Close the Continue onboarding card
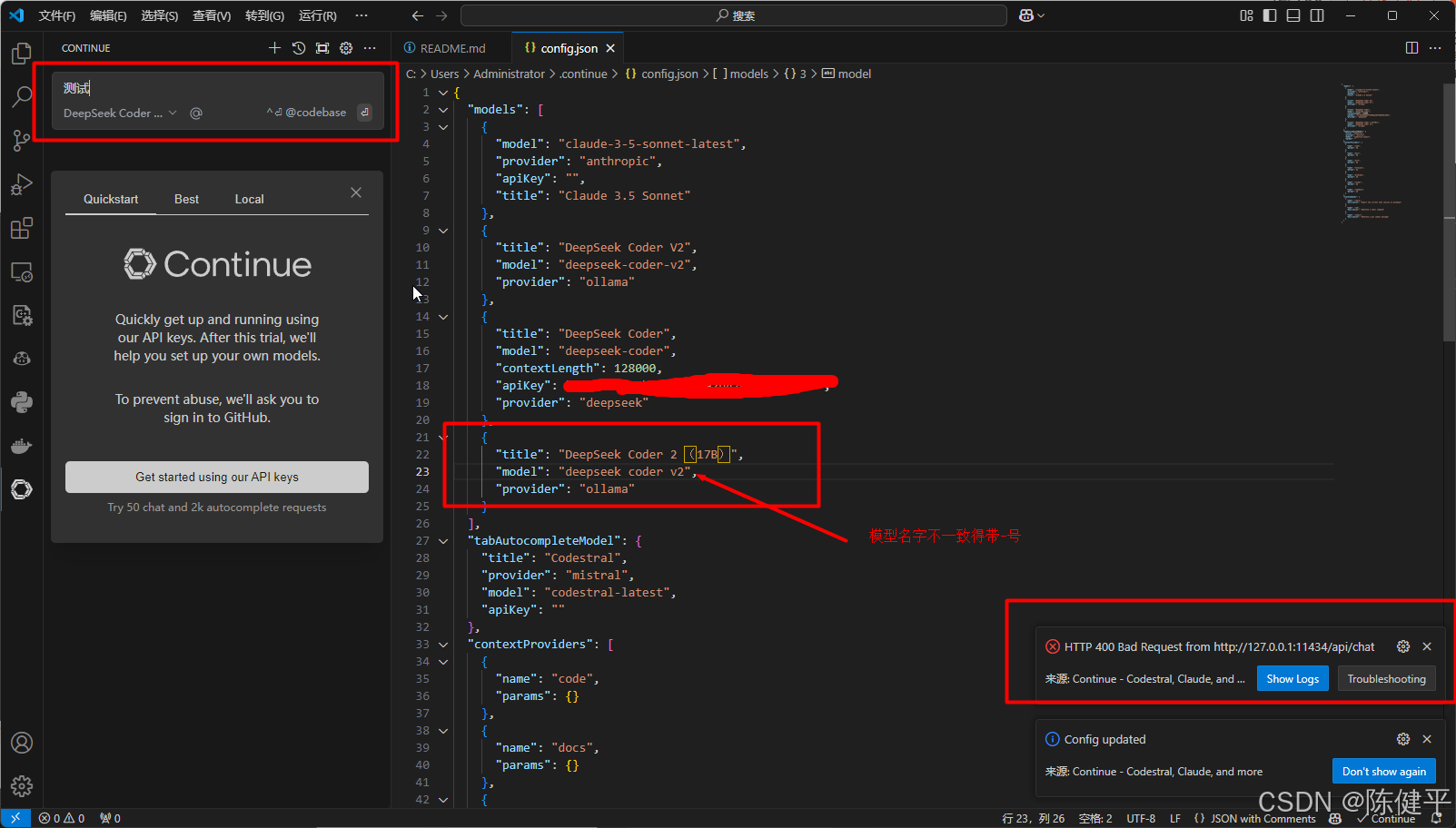The image size is (1456, 828). tap(356, 192)
